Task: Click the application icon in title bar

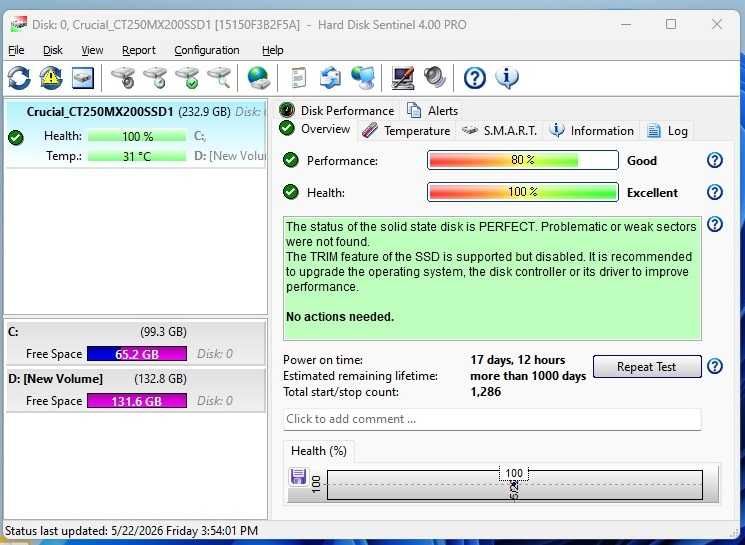Action: tap(19, 24)
